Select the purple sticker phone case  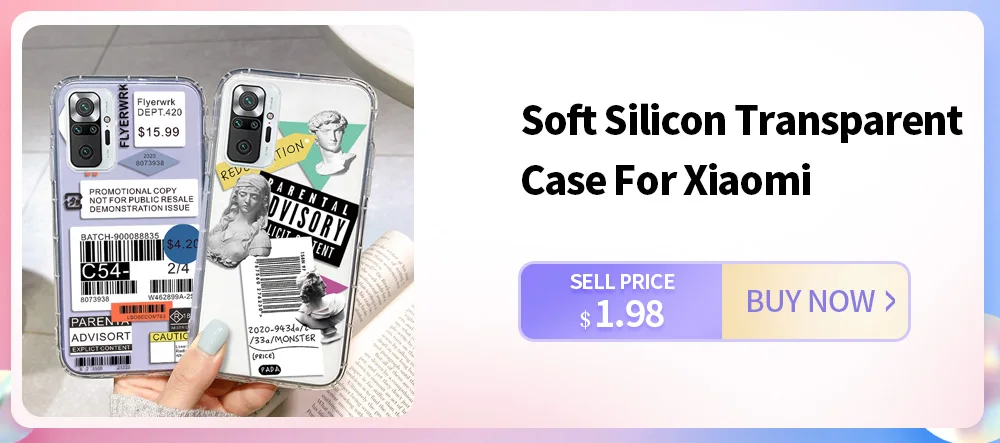[128, 224]
